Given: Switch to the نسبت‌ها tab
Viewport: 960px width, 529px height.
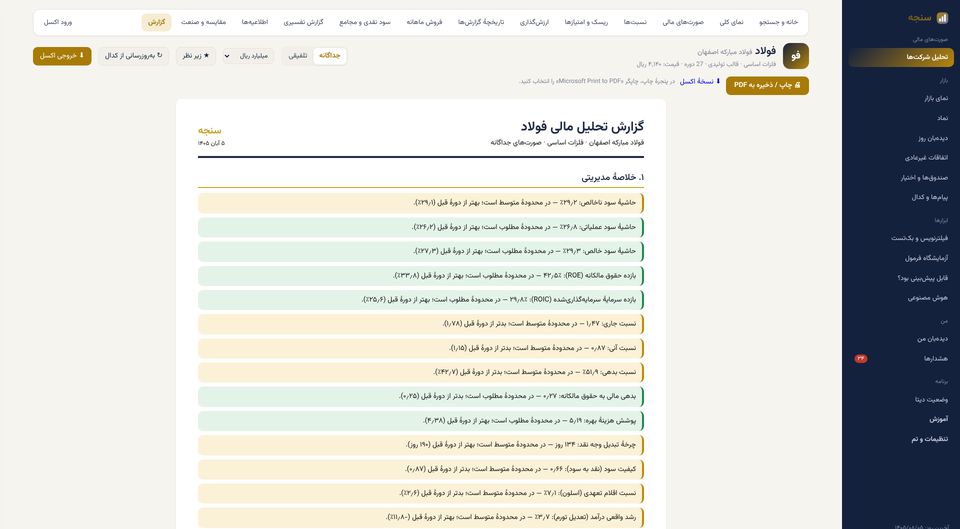Looking at the screenshot, I should (x=635, y=23).
